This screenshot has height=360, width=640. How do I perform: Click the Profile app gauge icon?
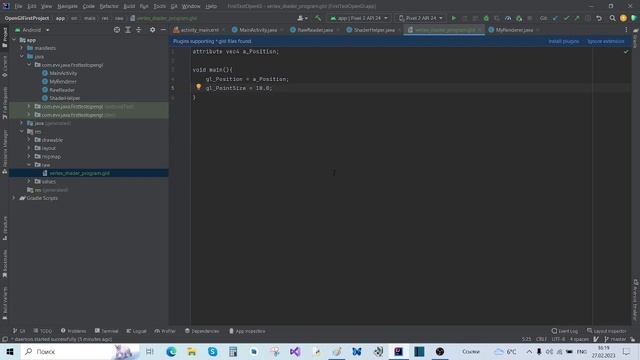click(508, 18)
